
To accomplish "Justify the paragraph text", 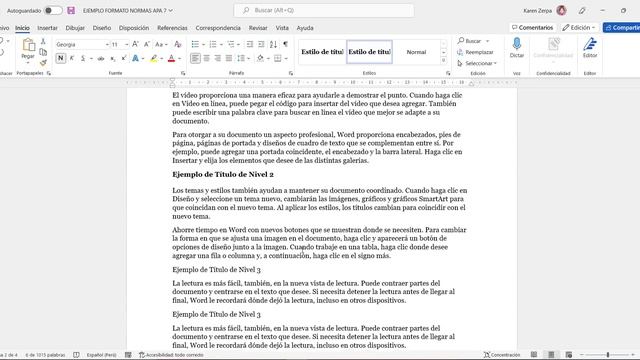I will [x=229, y=59].
